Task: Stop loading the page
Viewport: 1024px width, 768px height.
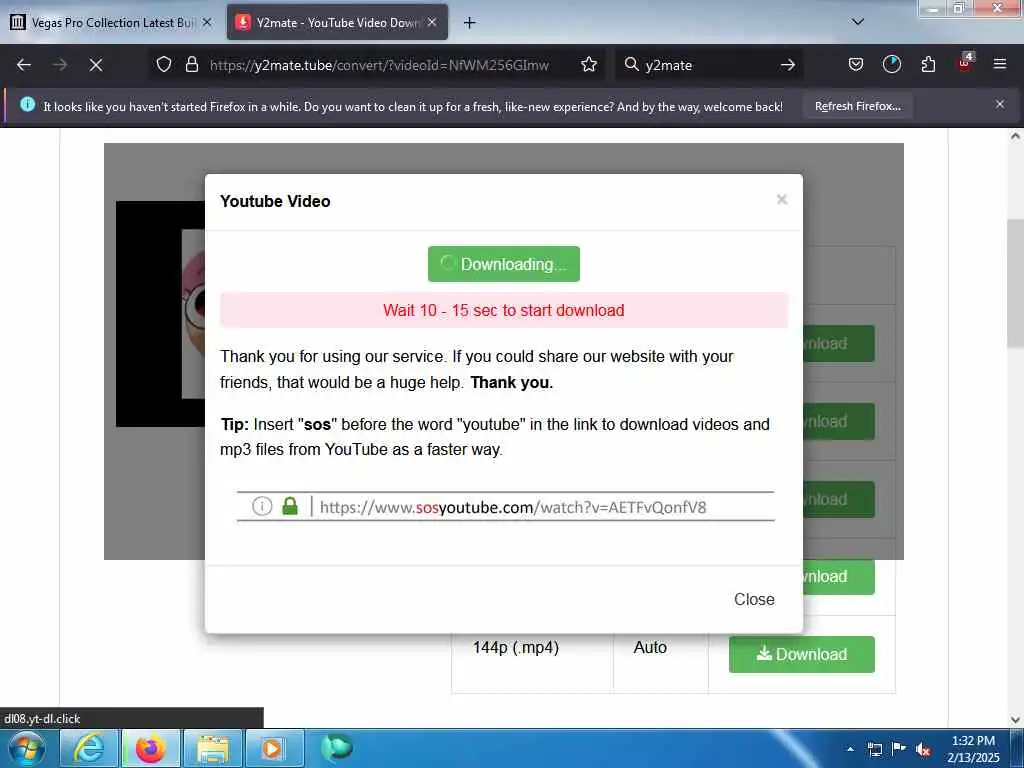Action: 96,65
